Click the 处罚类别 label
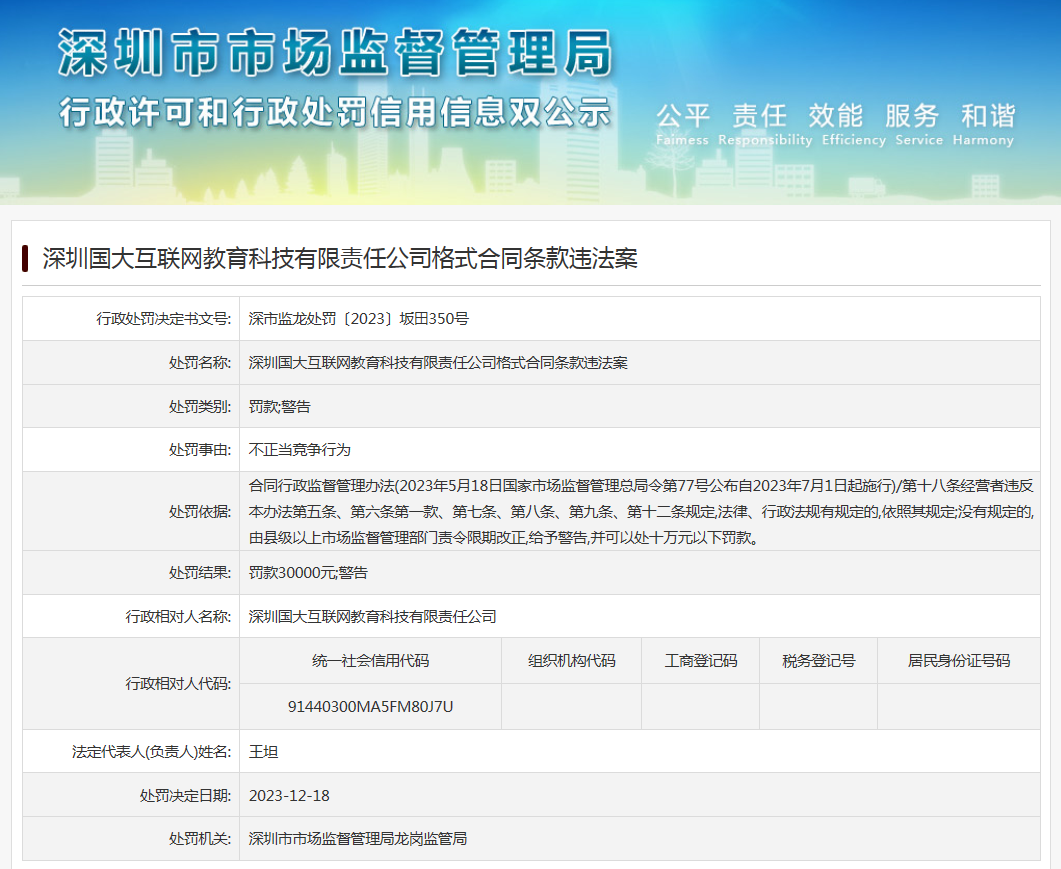The image size is (1061, 869). pos(200,407)
